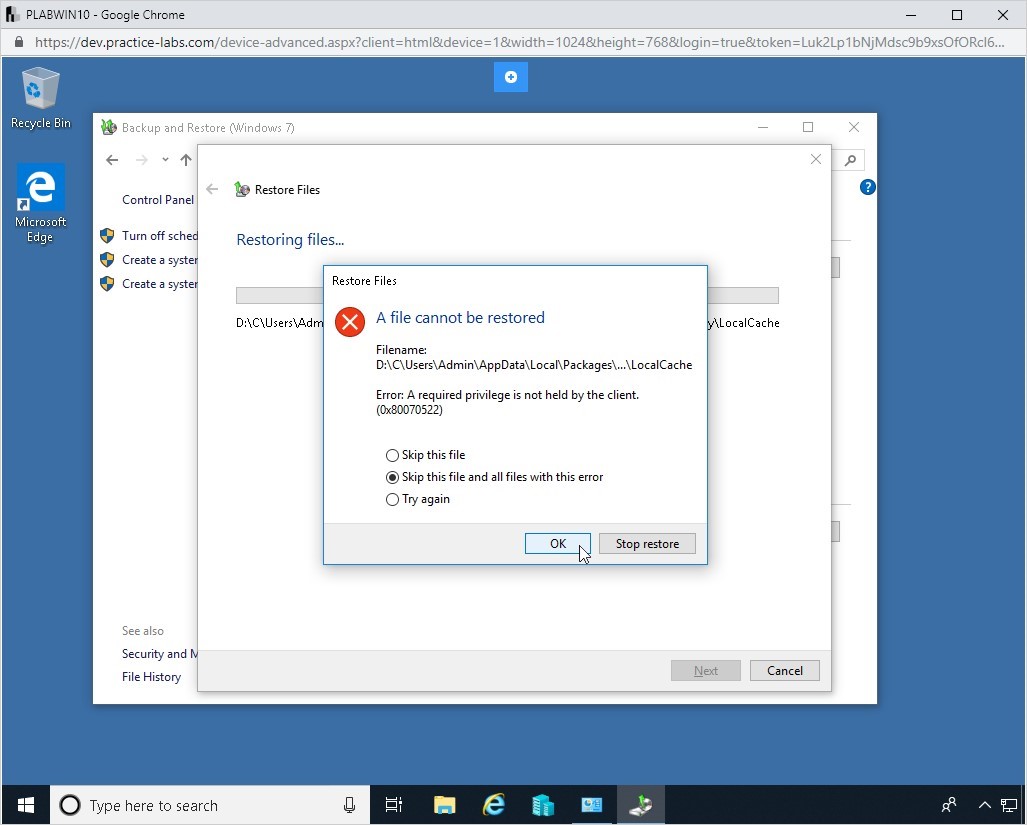
Task: Click the lock icon in Chrome address bar
Action: point(19,42)
